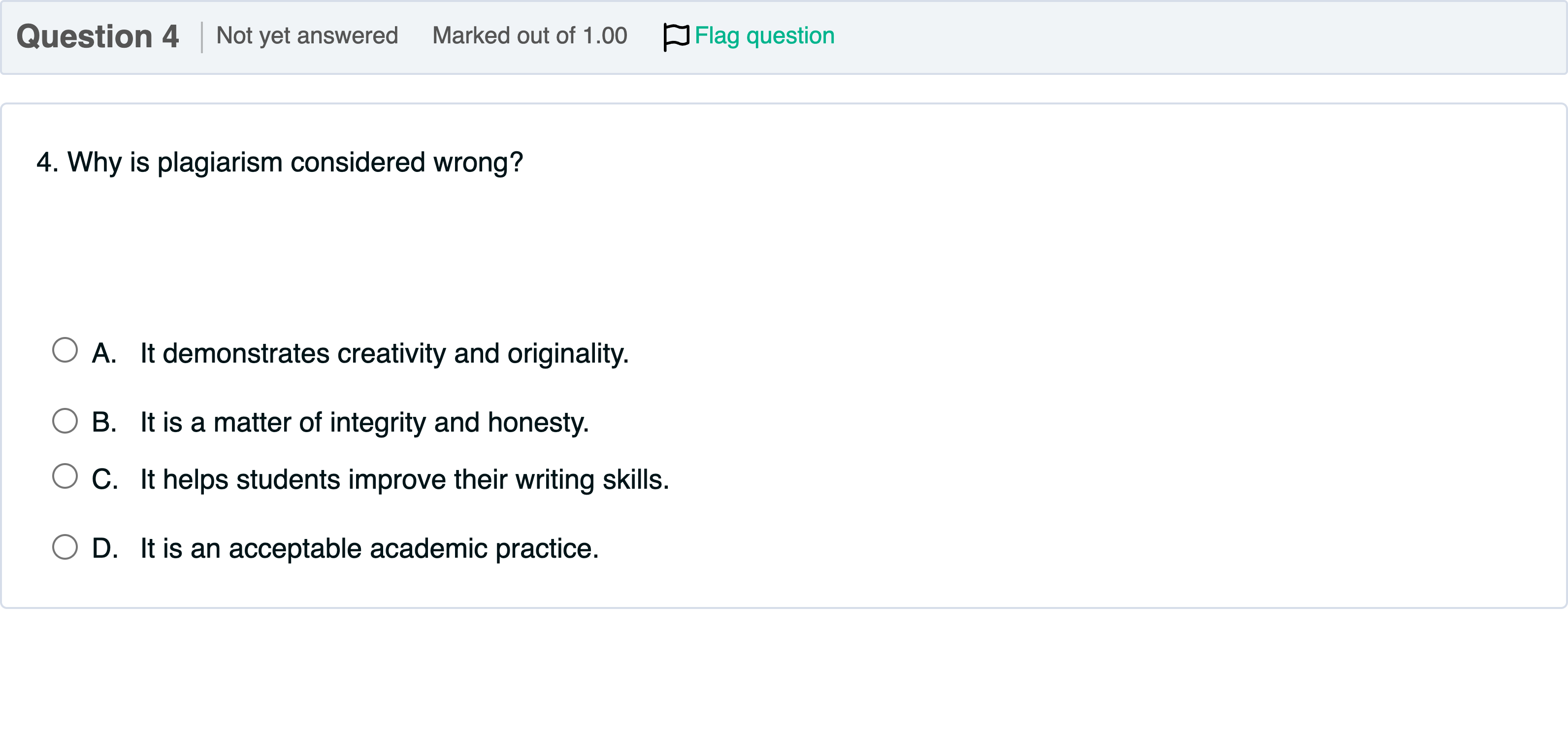The image size is (1568, 741).
Task: Click answer text 'It helps students improve their writing skills'
Action: (404, 480)
